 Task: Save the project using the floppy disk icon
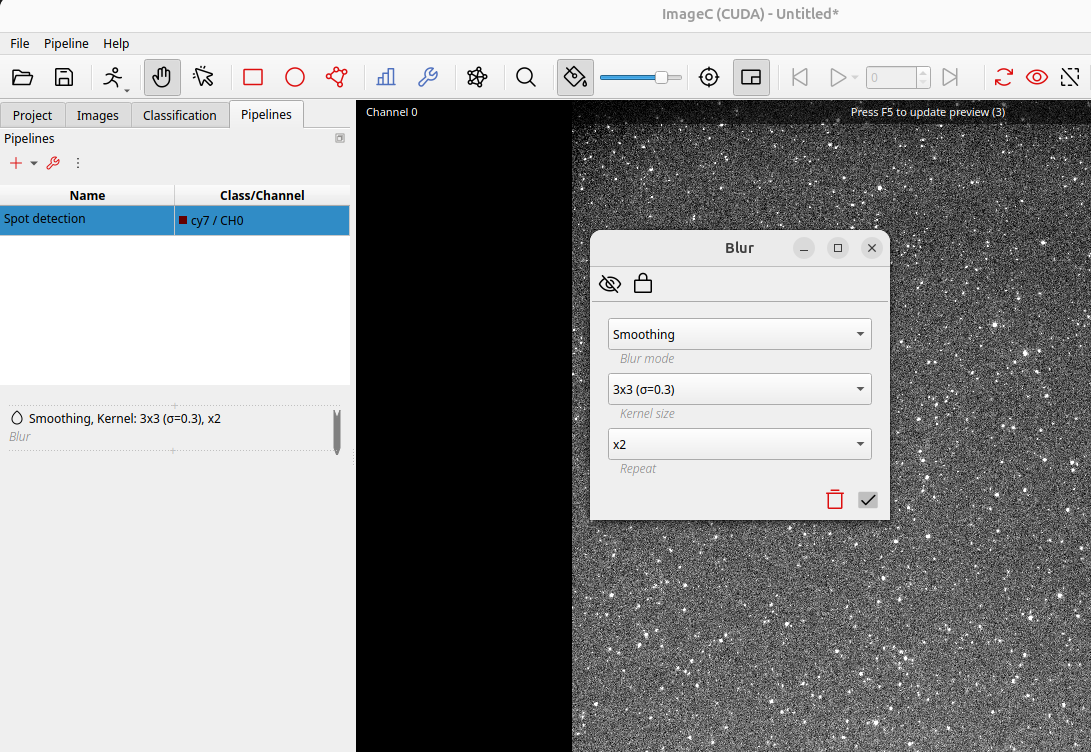pos(64,77)
